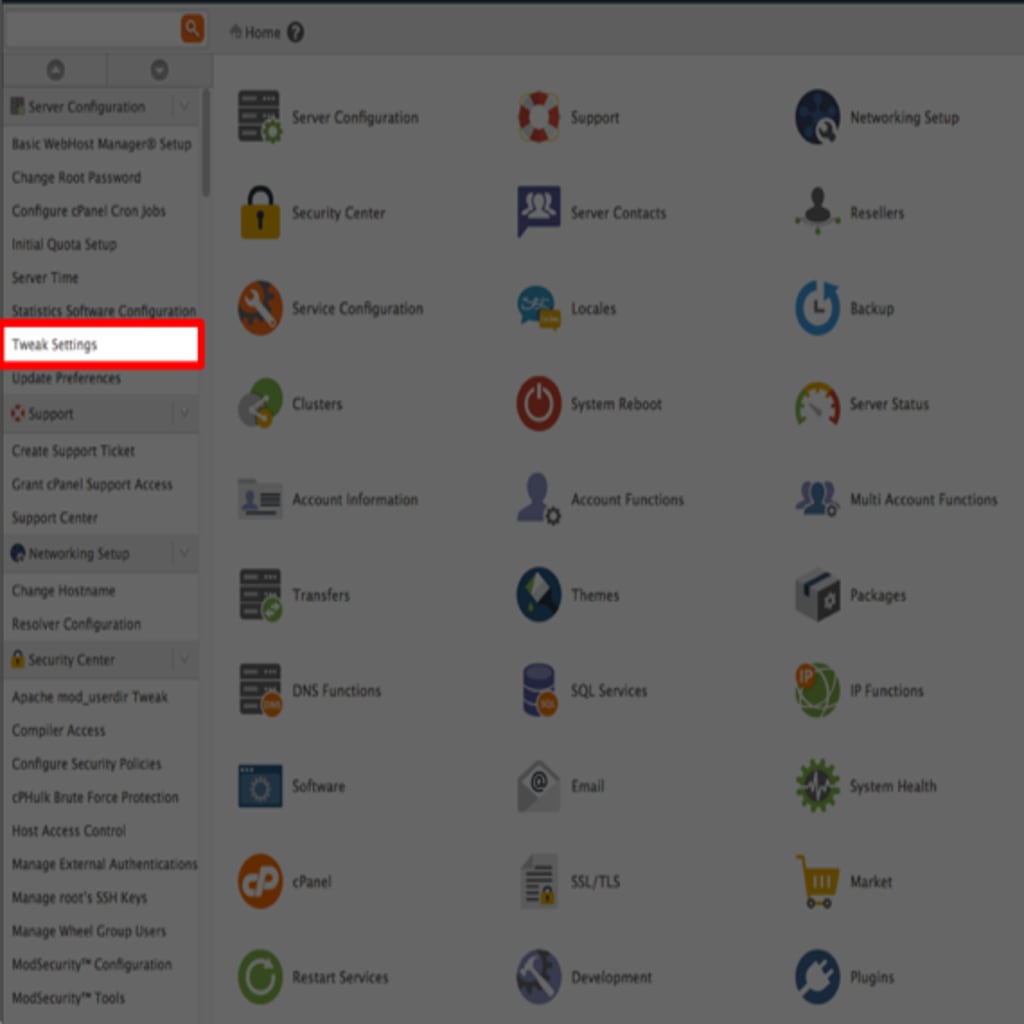Click the help question mark icon
This screenshot has width=1024, height=1024.
[295, 32]
